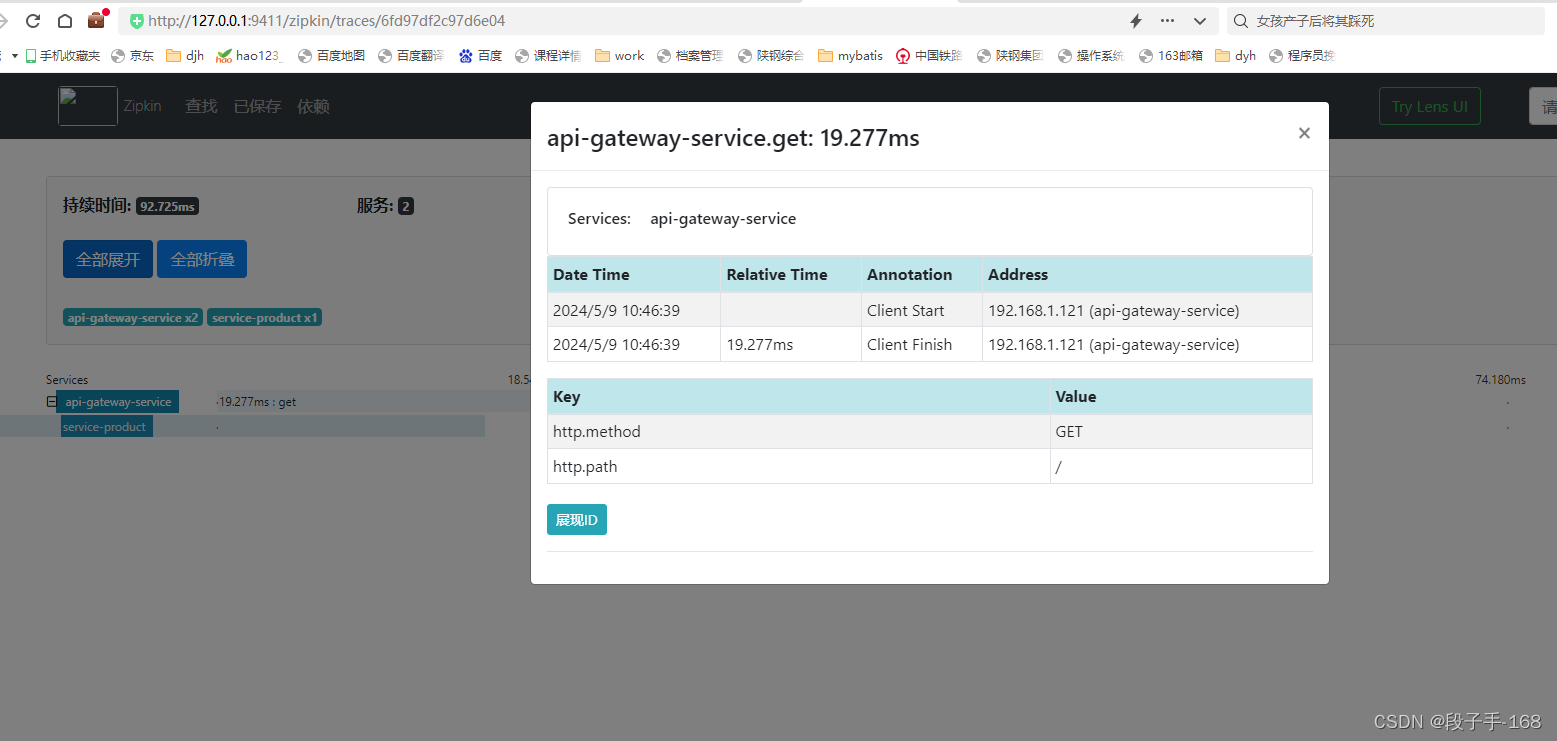Click the http.method key cell
Viewport: 1557px width, 741px height.
tap(799, 432)
